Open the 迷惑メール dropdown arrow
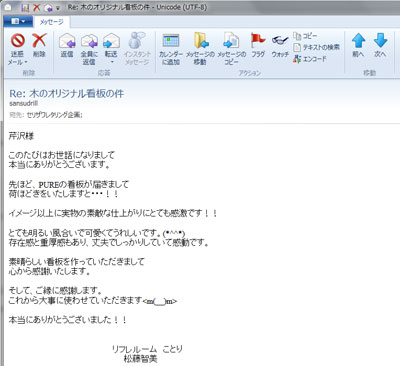The height and width of the screenshot is (366, 400). pos(26,62)
